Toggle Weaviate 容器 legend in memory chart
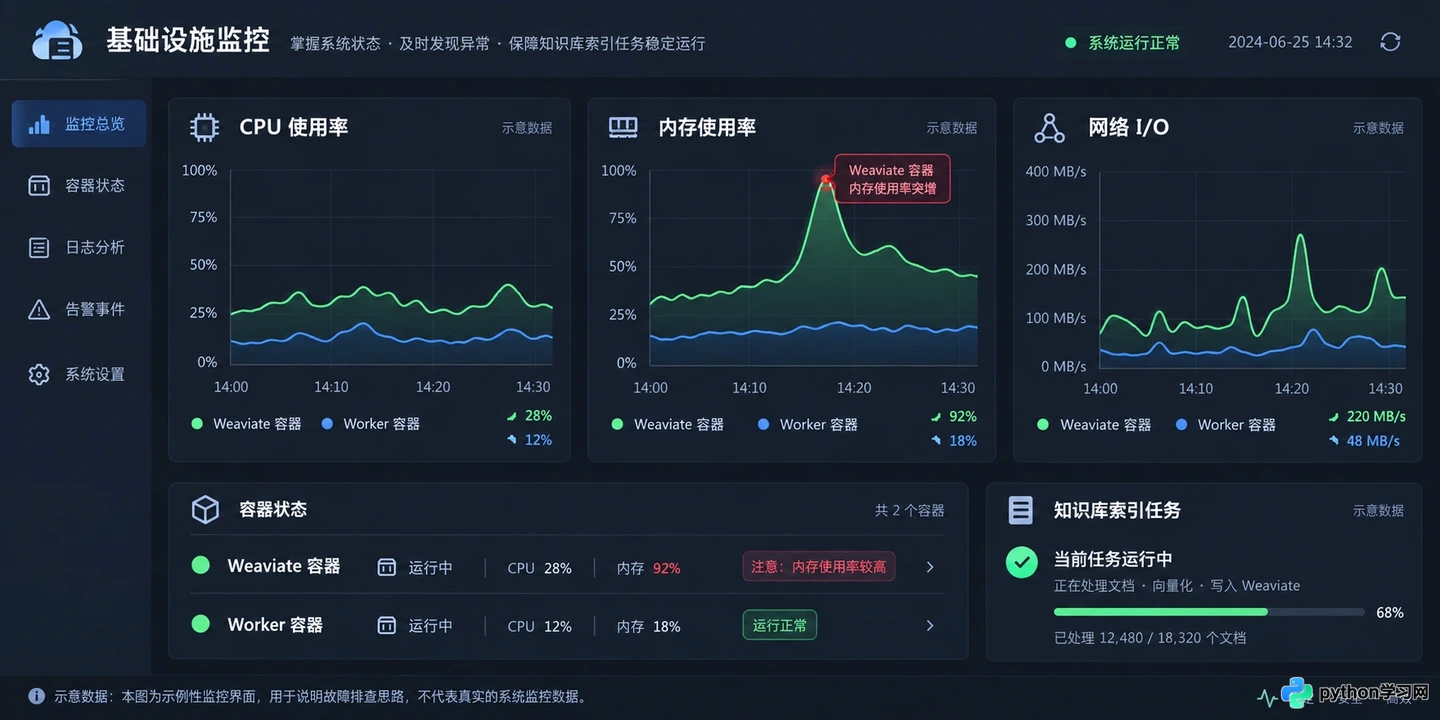The image size is (1440, 720). pos(668,425)
